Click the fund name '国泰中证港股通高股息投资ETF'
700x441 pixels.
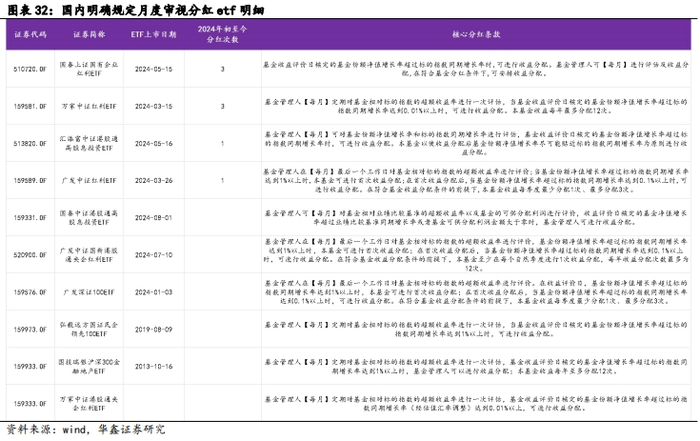(89, 217)
